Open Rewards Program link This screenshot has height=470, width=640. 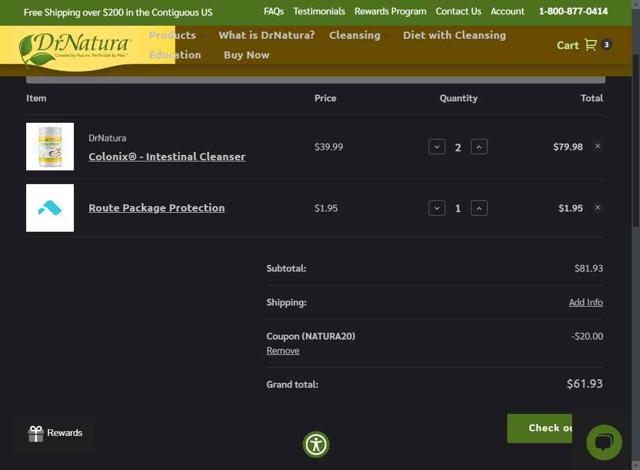point(390,11)
